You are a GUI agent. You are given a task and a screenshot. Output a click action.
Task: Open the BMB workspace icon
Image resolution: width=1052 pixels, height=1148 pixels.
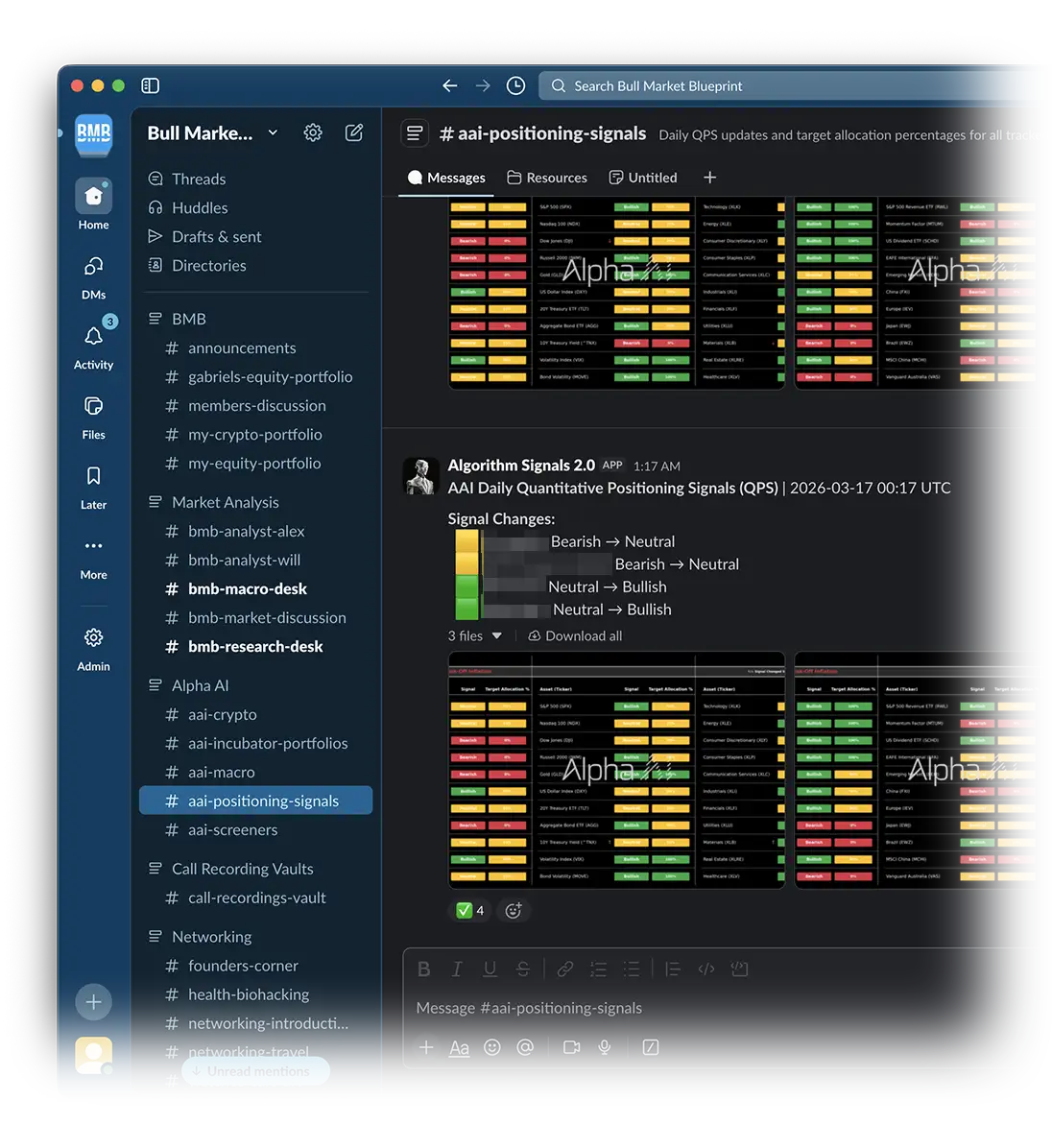pyautogui.click(x=94, y=134)
